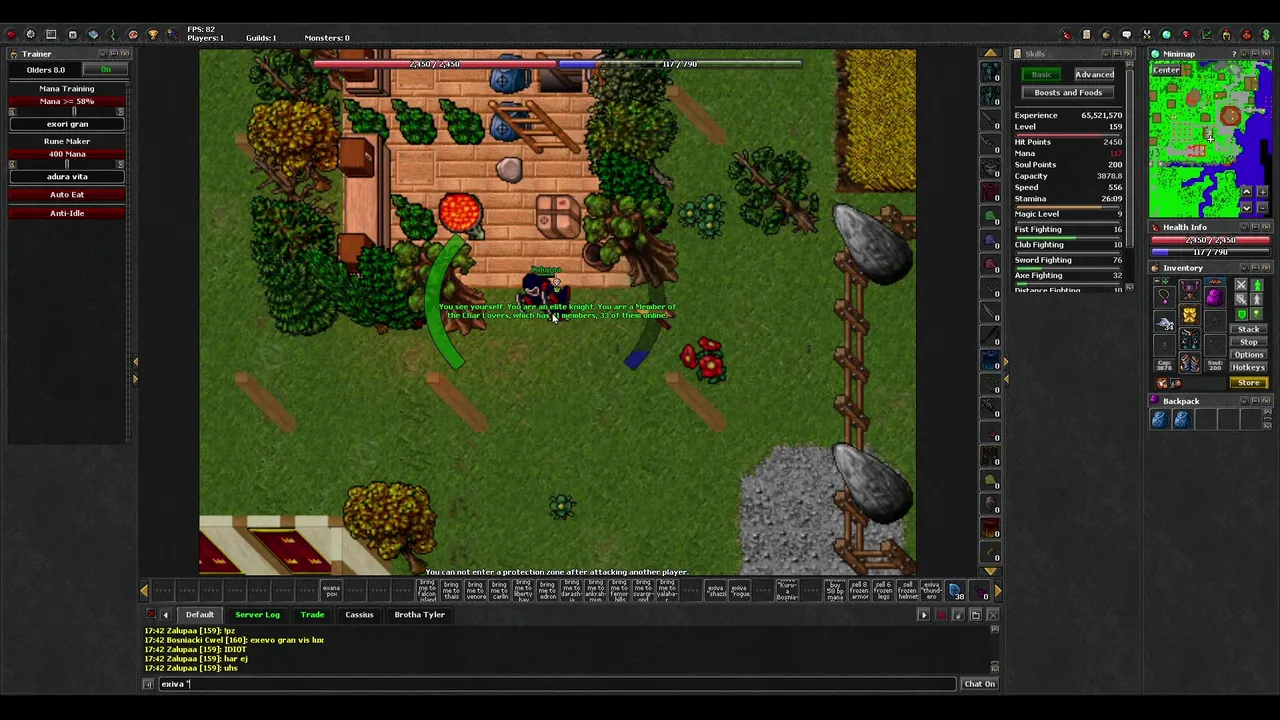Click the blue book icon in top-left toolbar

coord(93,34)
